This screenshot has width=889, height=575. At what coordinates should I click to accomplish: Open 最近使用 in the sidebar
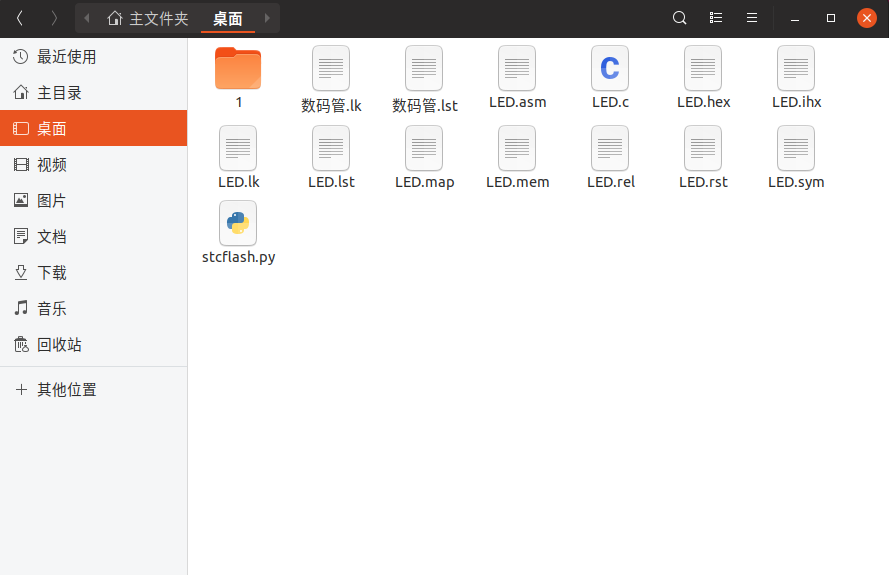click(94, 57)
